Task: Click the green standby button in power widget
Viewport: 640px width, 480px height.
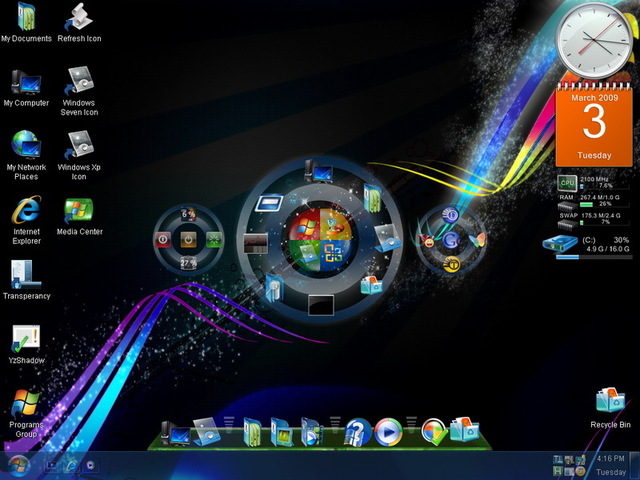Action: tap(214, 240)
